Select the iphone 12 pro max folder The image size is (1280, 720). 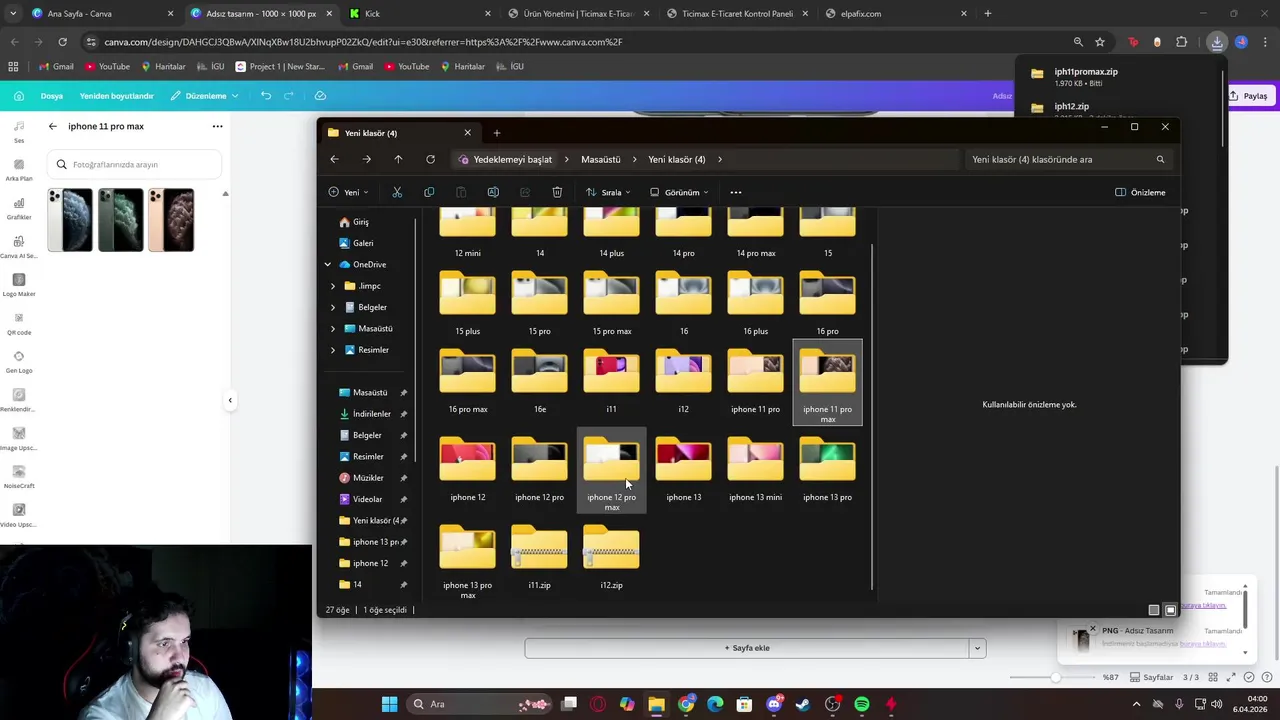(x=611, y=472)
